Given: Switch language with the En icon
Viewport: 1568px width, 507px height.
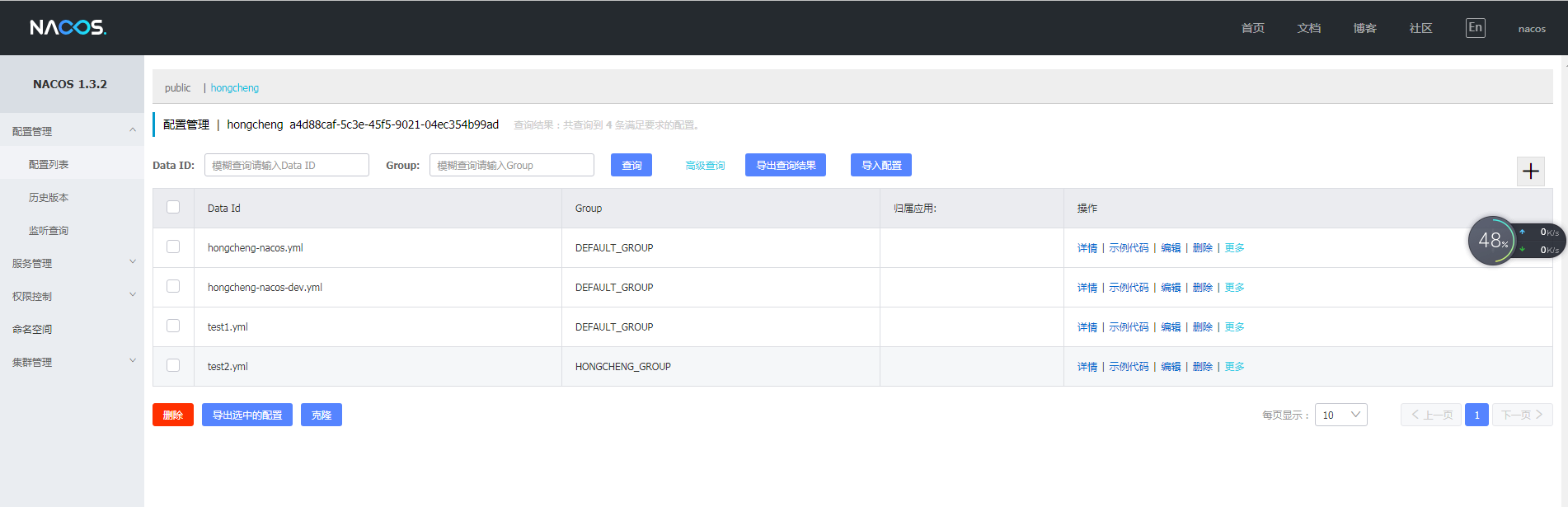Looking at the screenshot, I should click(x=1475, y=28).
